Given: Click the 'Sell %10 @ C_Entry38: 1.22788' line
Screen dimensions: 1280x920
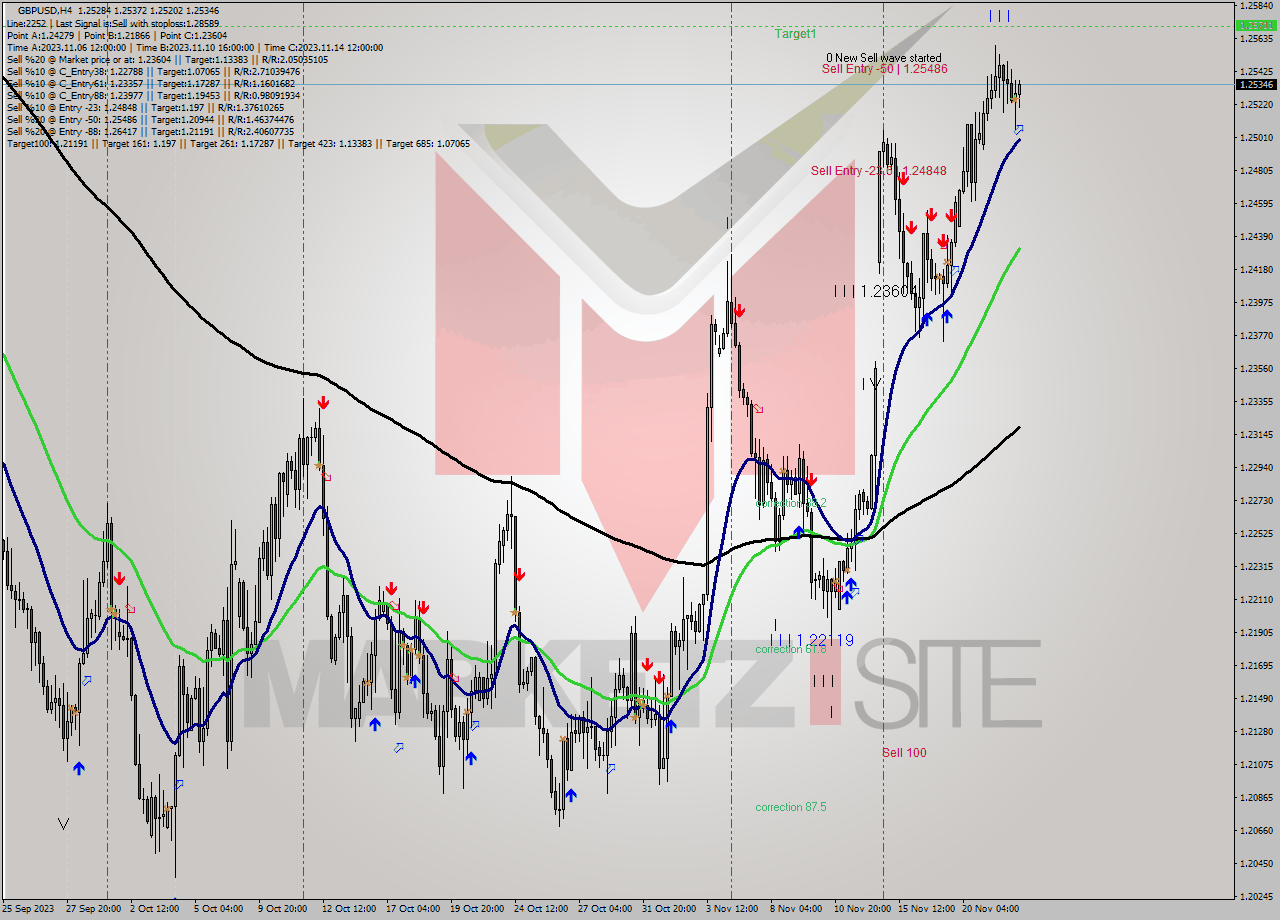Looking at the screenshot, I should point(153,71).
